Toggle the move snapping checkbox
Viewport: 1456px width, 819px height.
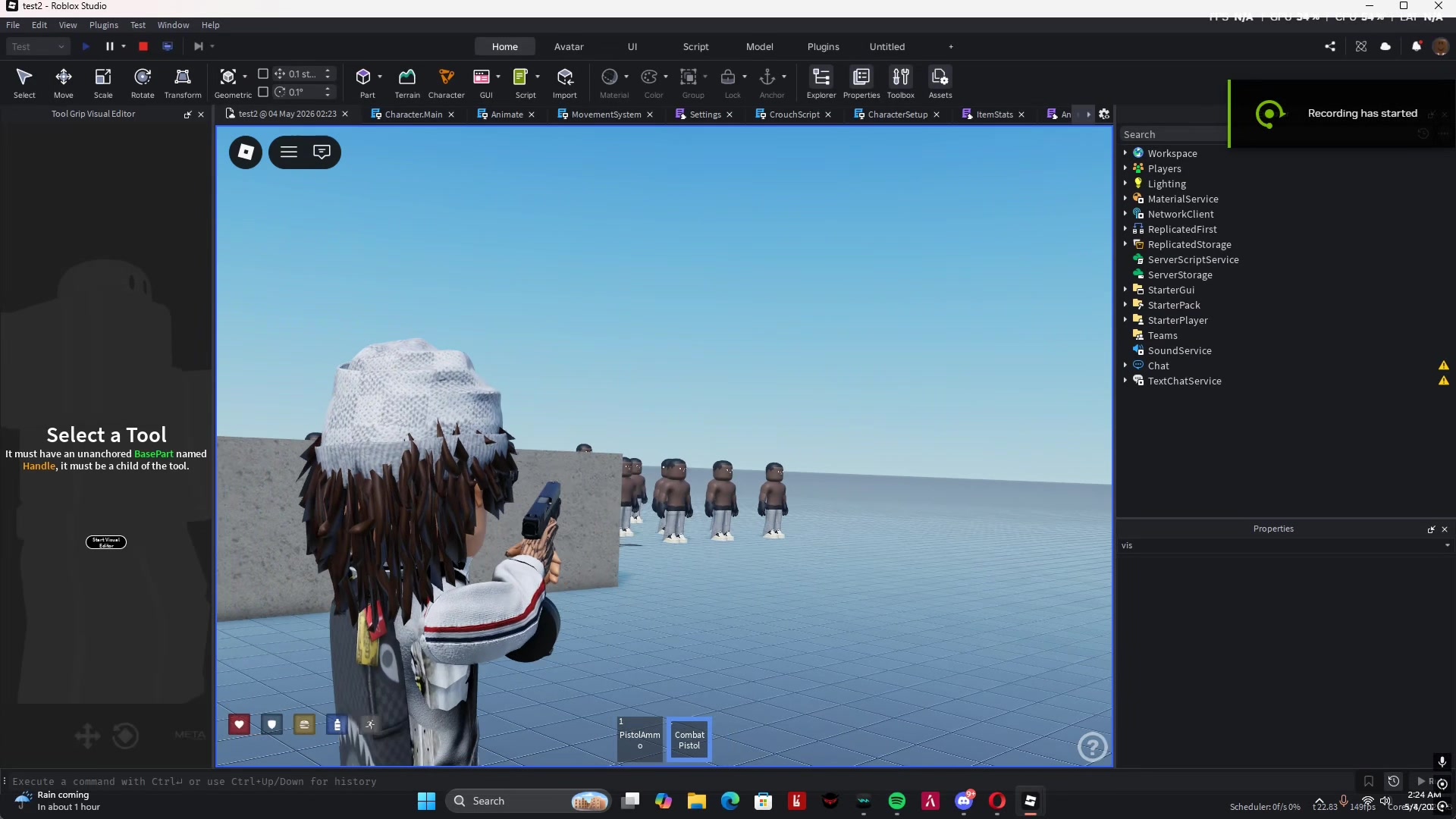(263, 74)
